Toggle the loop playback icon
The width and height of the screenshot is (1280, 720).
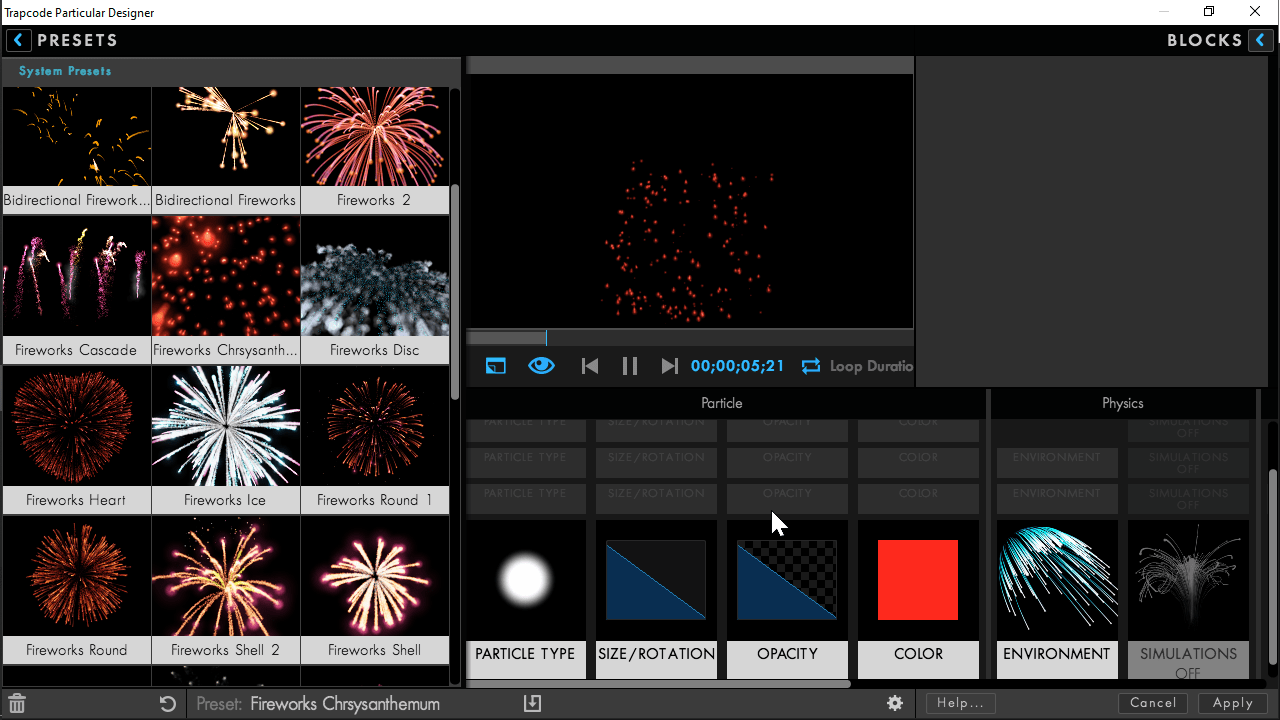(x=811, y=366)
